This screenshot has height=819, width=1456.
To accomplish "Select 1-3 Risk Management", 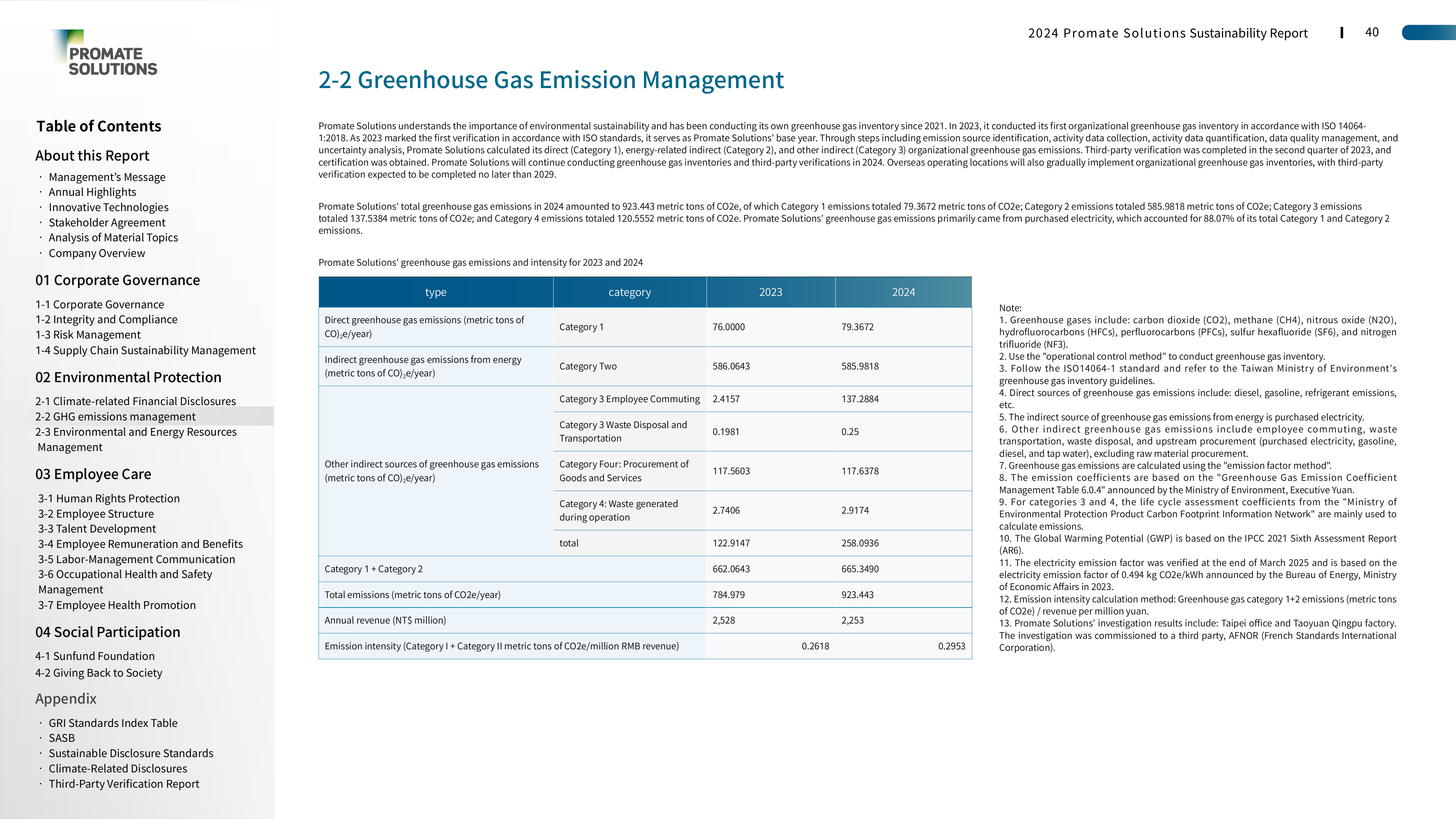I will point(88,335).
